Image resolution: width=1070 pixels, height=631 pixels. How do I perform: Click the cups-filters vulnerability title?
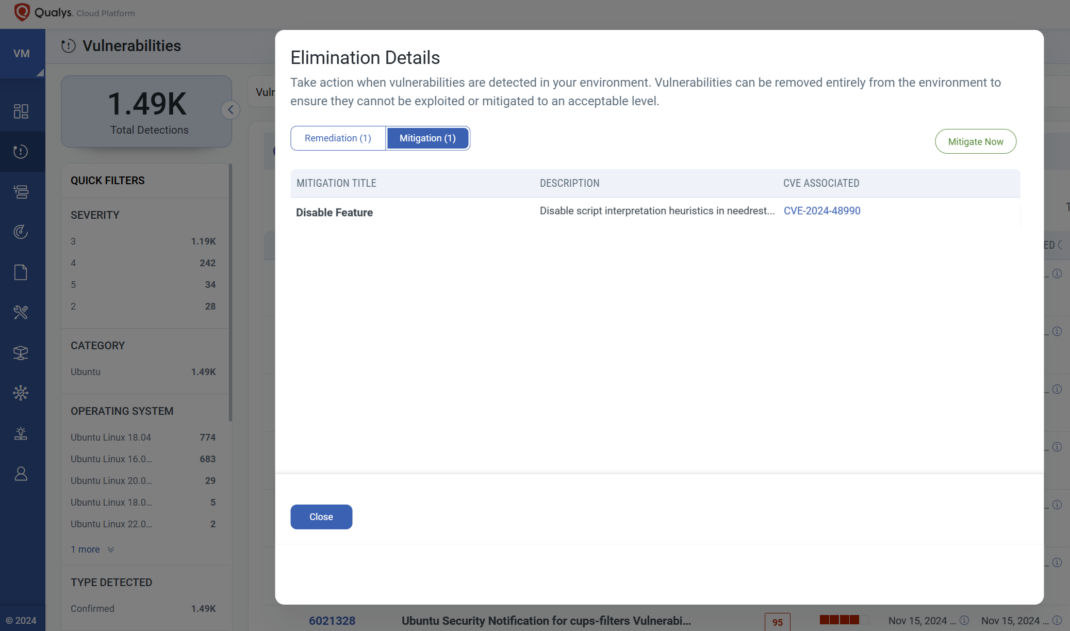point(546,621)
